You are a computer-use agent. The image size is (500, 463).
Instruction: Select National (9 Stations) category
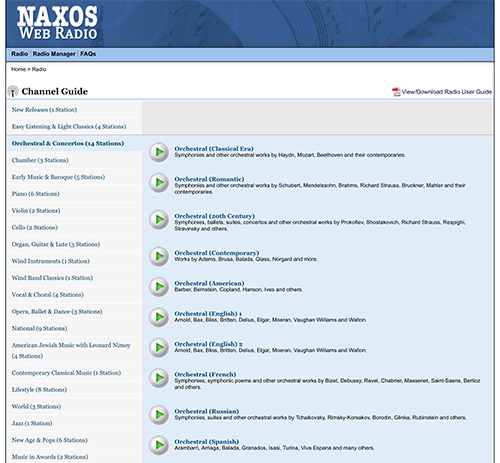pos(39,328)
